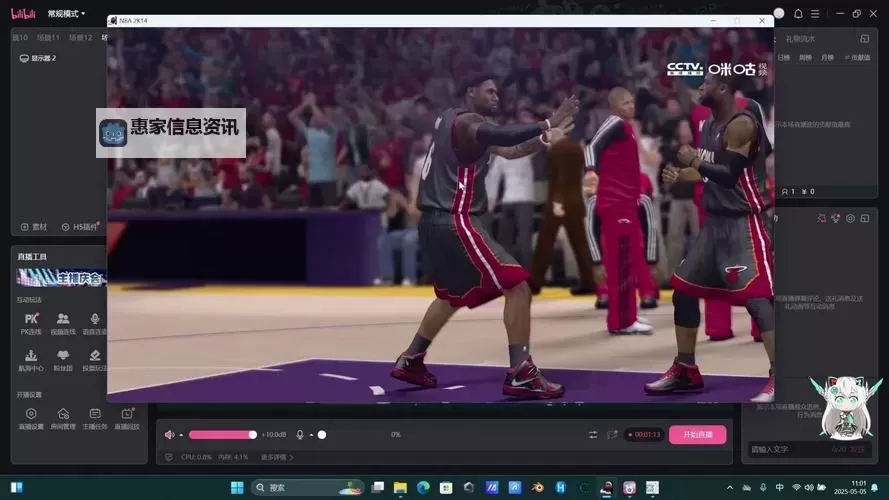Switch to the 日榜 tab
Viewport: 889px width, 500px height.
pos(784,58)
